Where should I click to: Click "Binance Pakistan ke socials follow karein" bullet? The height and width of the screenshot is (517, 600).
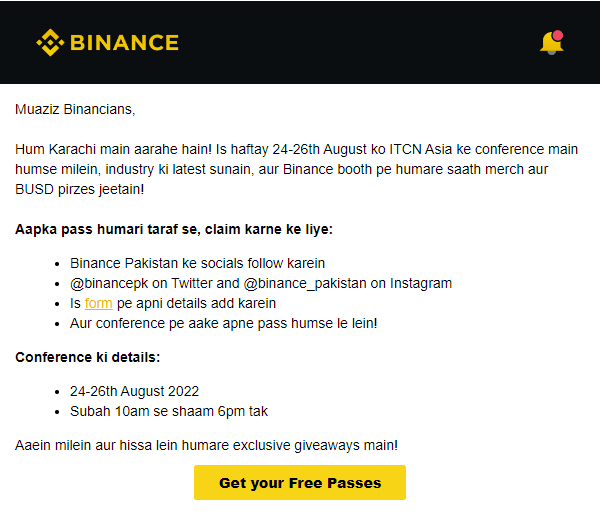tap(197, 263)
